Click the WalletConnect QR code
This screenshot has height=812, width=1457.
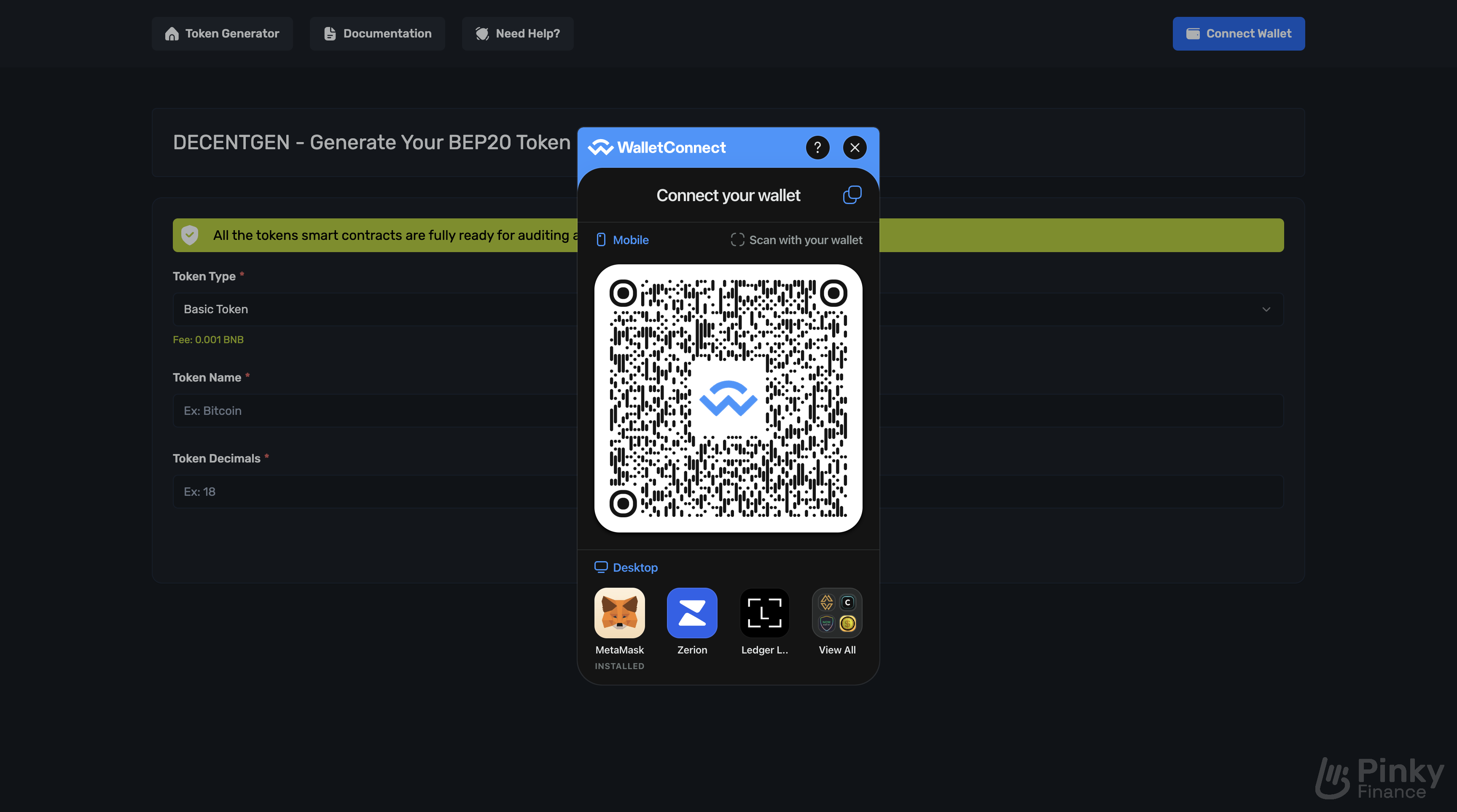728,398
